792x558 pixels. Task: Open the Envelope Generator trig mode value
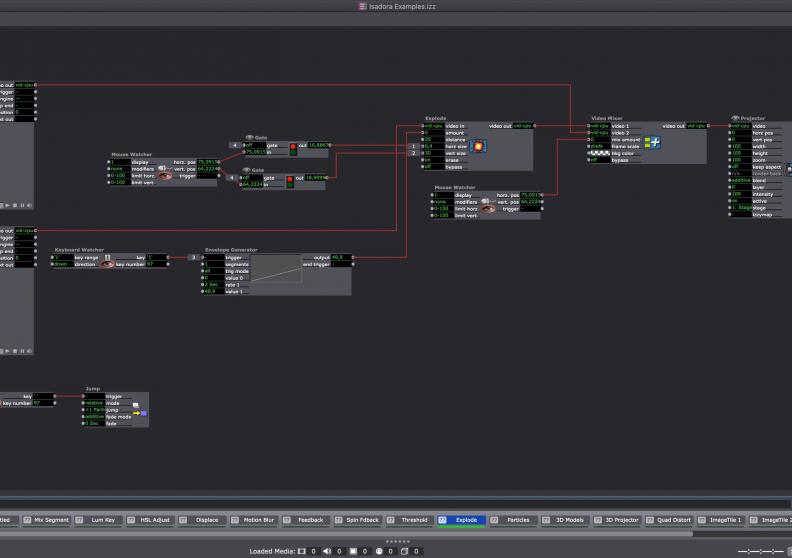pyautogui.click(x=214, y=271)
